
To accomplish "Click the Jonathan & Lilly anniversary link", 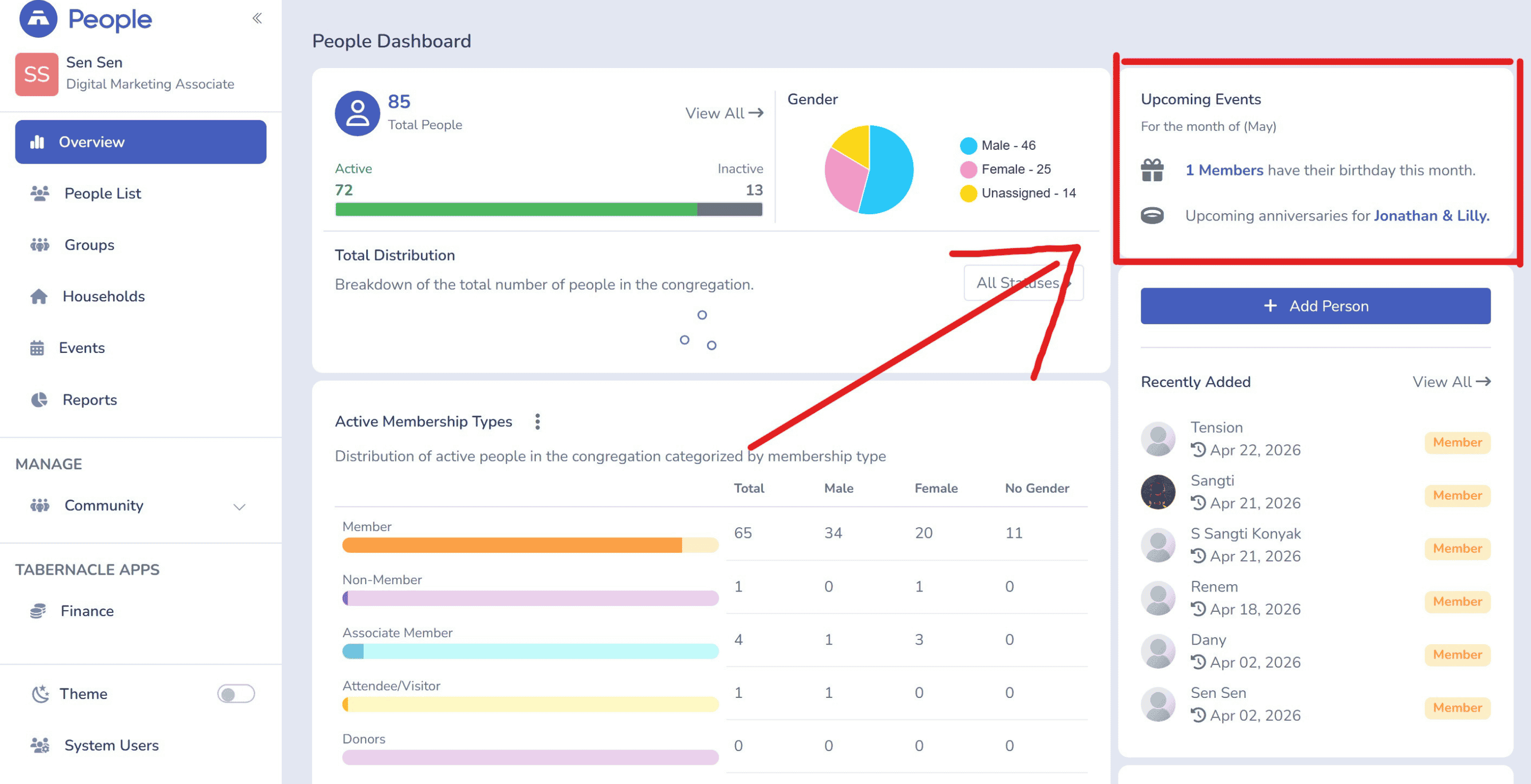I will point(1431,215).
